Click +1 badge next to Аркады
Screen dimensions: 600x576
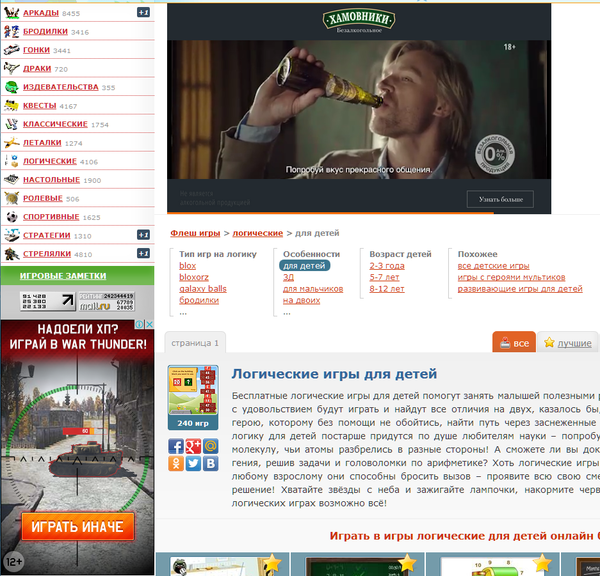143,13
